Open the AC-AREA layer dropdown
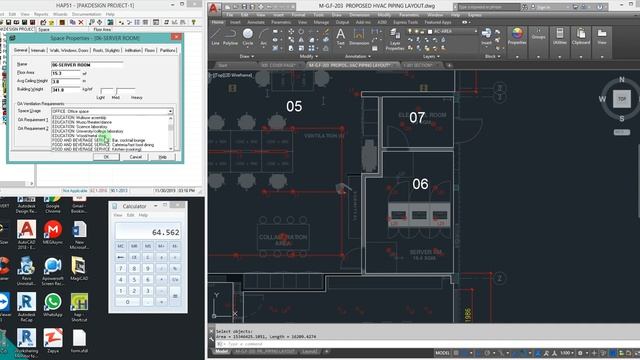This screenshot has width=640, height=360. click(476, 31)
